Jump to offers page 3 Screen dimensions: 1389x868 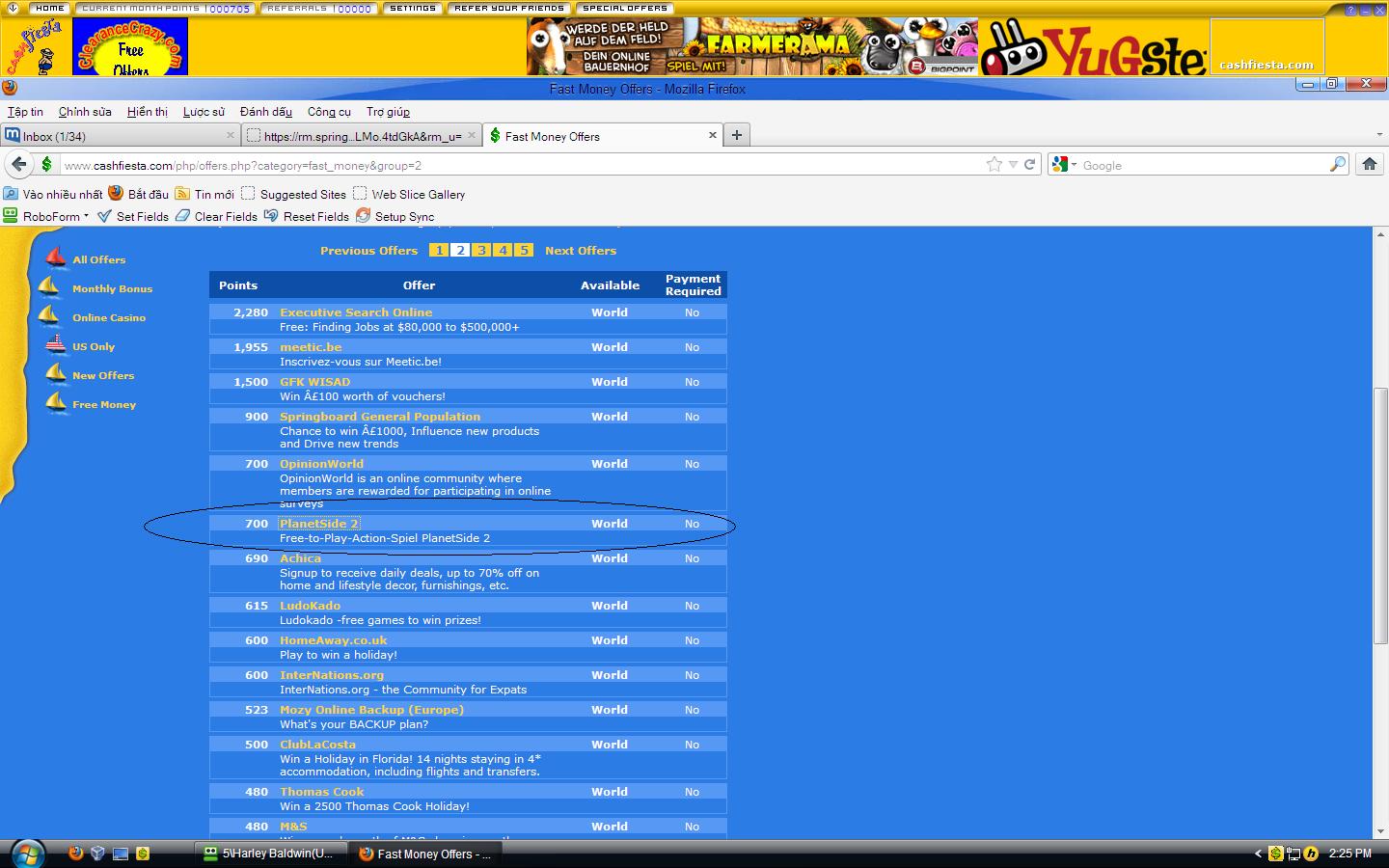click(x=481, y=251)
